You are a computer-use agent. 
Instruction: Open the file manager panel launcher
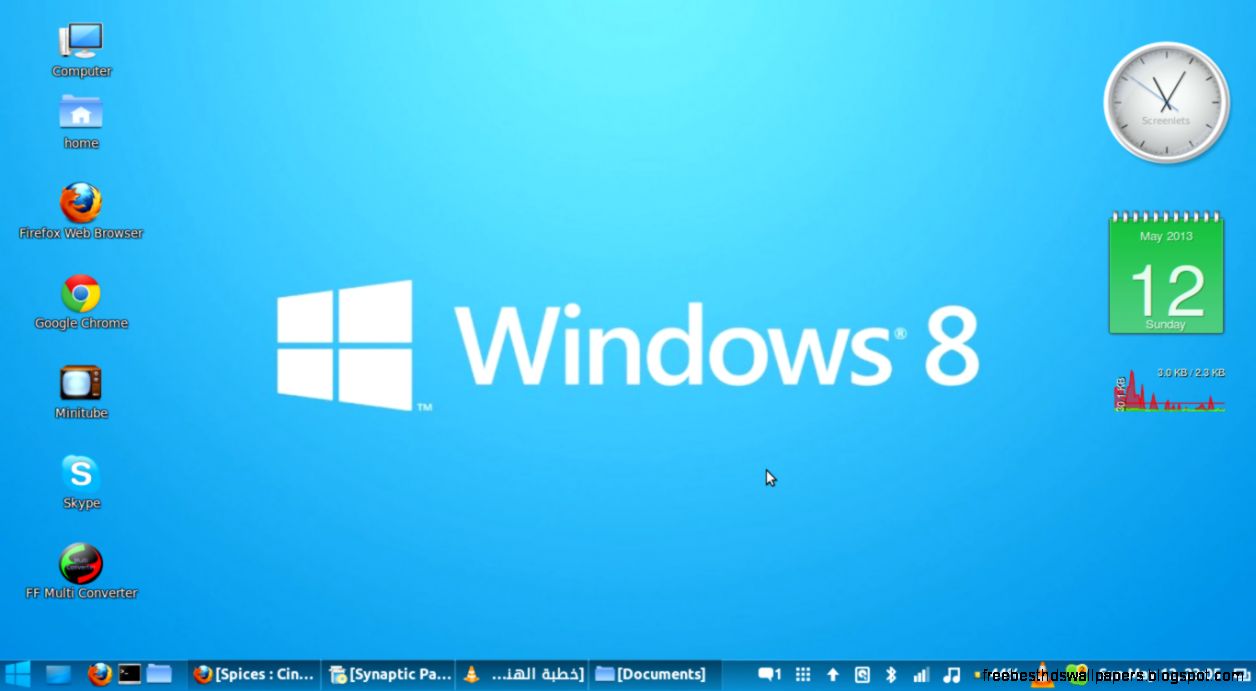159,674
